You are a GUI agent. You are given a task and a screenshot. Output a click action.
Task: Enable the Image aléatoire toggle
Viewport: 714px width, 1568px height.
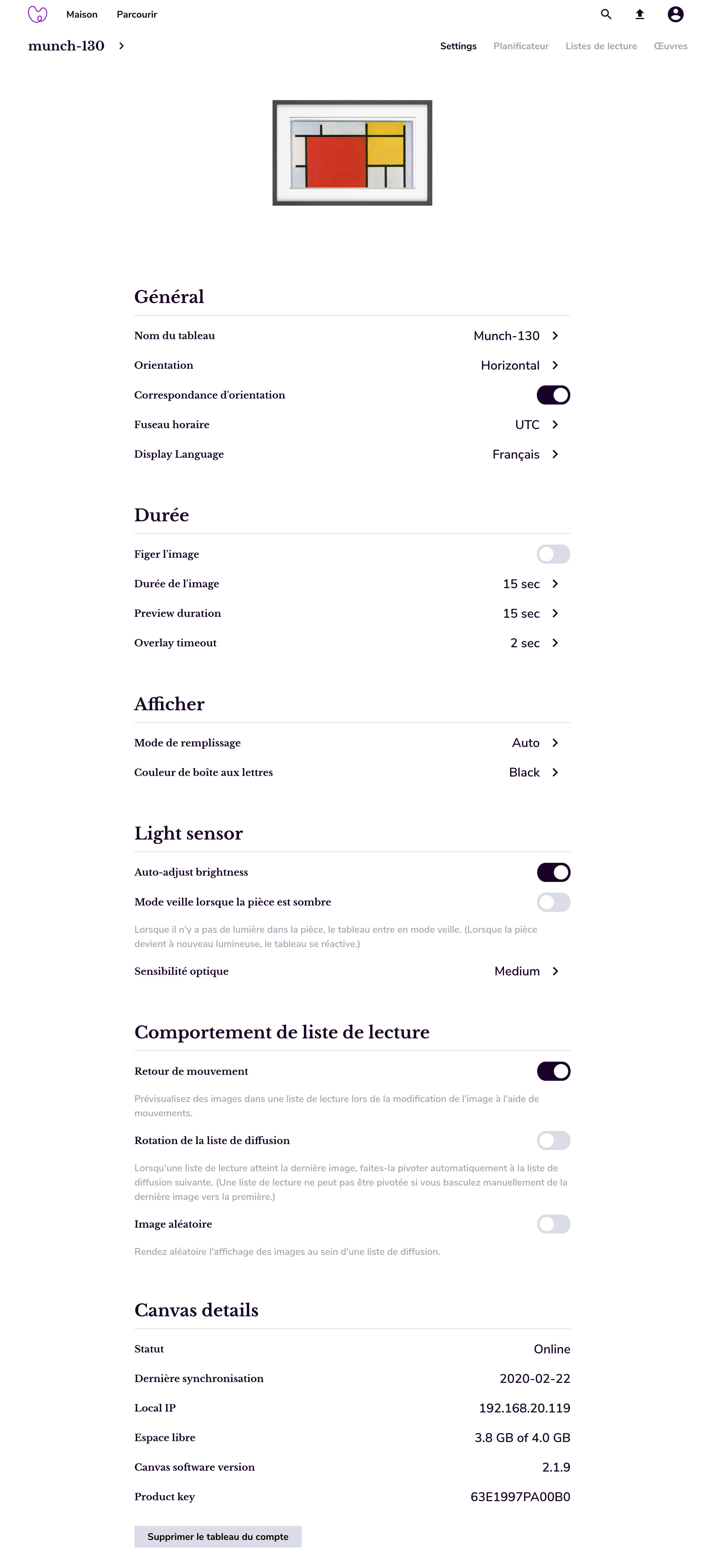click(x=553, y=1224)
